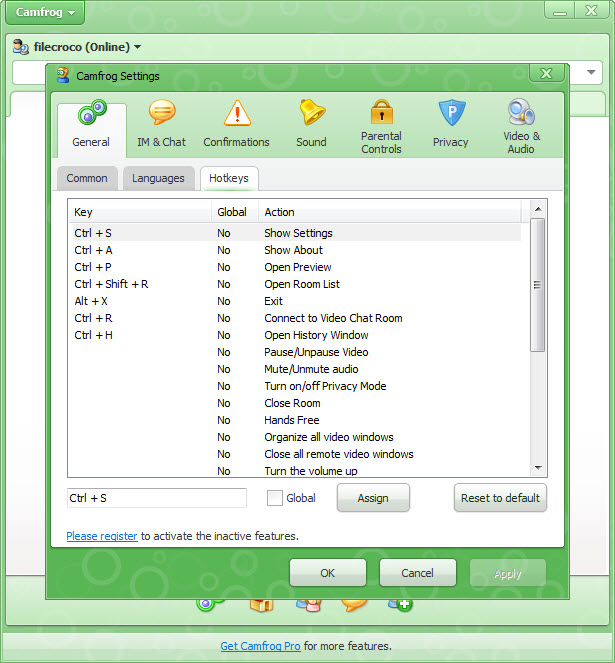The width and height of the screenshot is (615, 663).
Task: Select Turn the volume up row
Action: coord(295,470)
